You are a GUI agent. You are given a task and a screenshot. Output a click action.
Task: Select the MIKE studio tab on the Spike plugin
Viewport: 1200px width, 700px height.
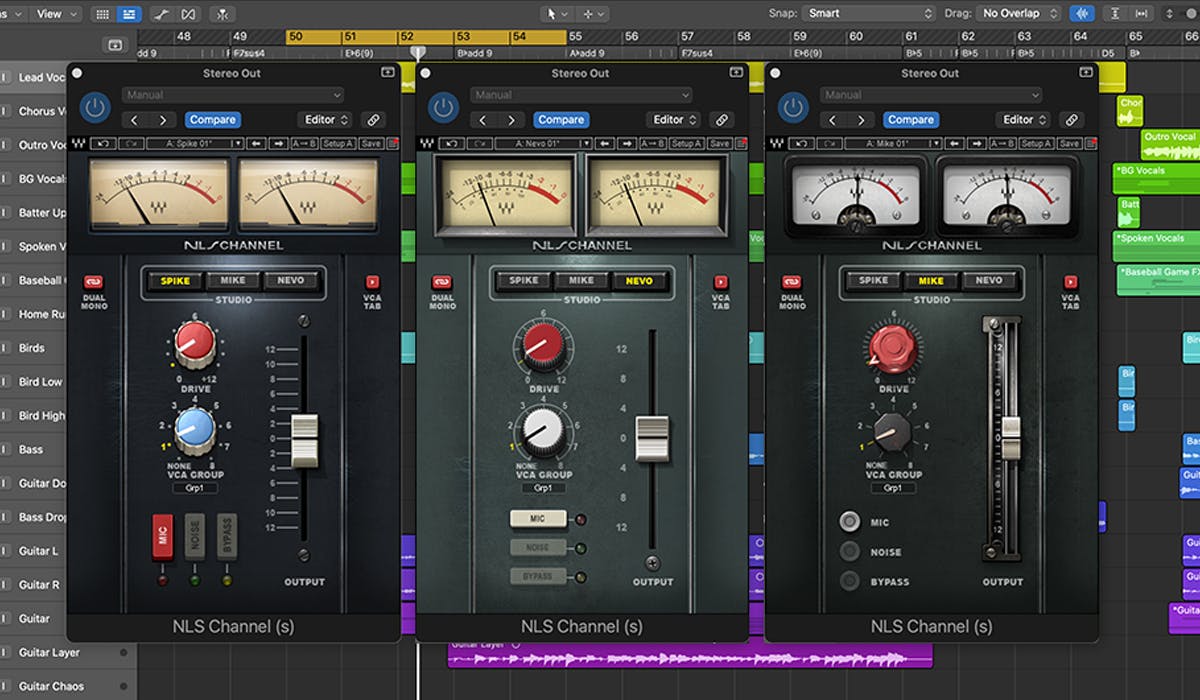[x=232, y=281]
